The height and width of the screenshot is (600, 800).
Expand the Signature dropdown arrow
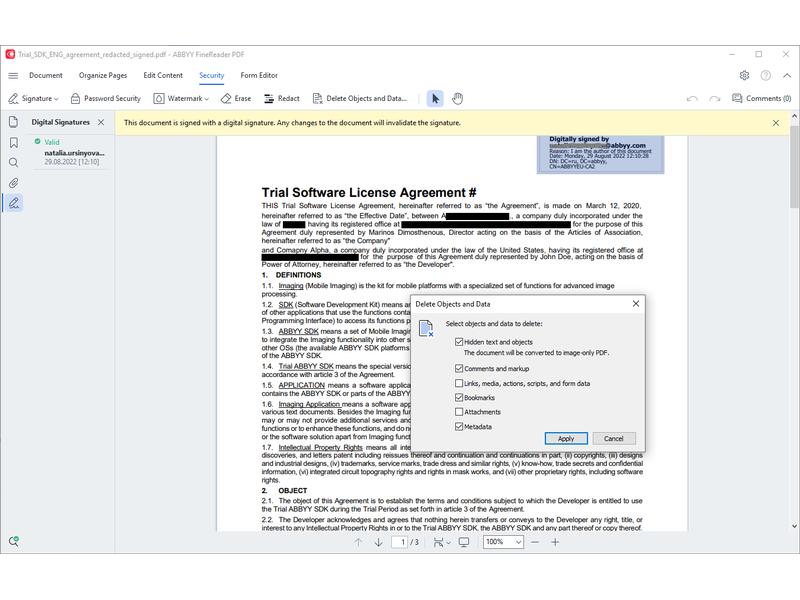[56, 99]
